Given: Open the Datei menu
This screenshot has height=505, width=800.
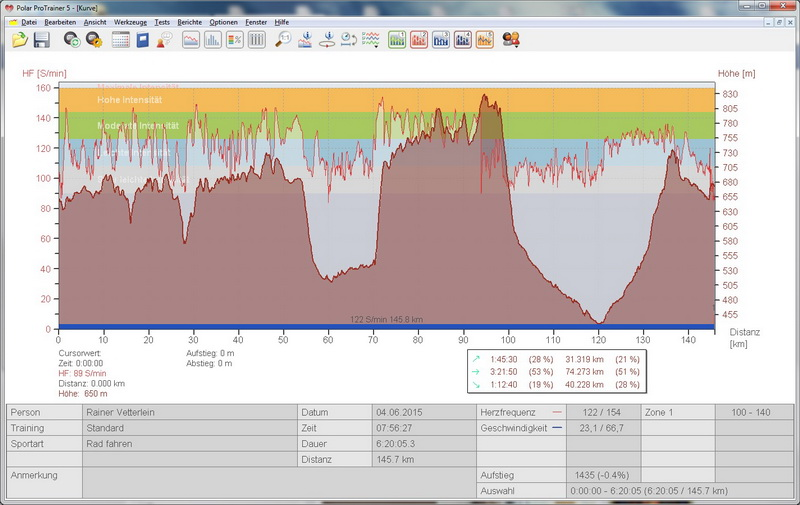Looking at the screenshot, I should [x=28, y=21].
